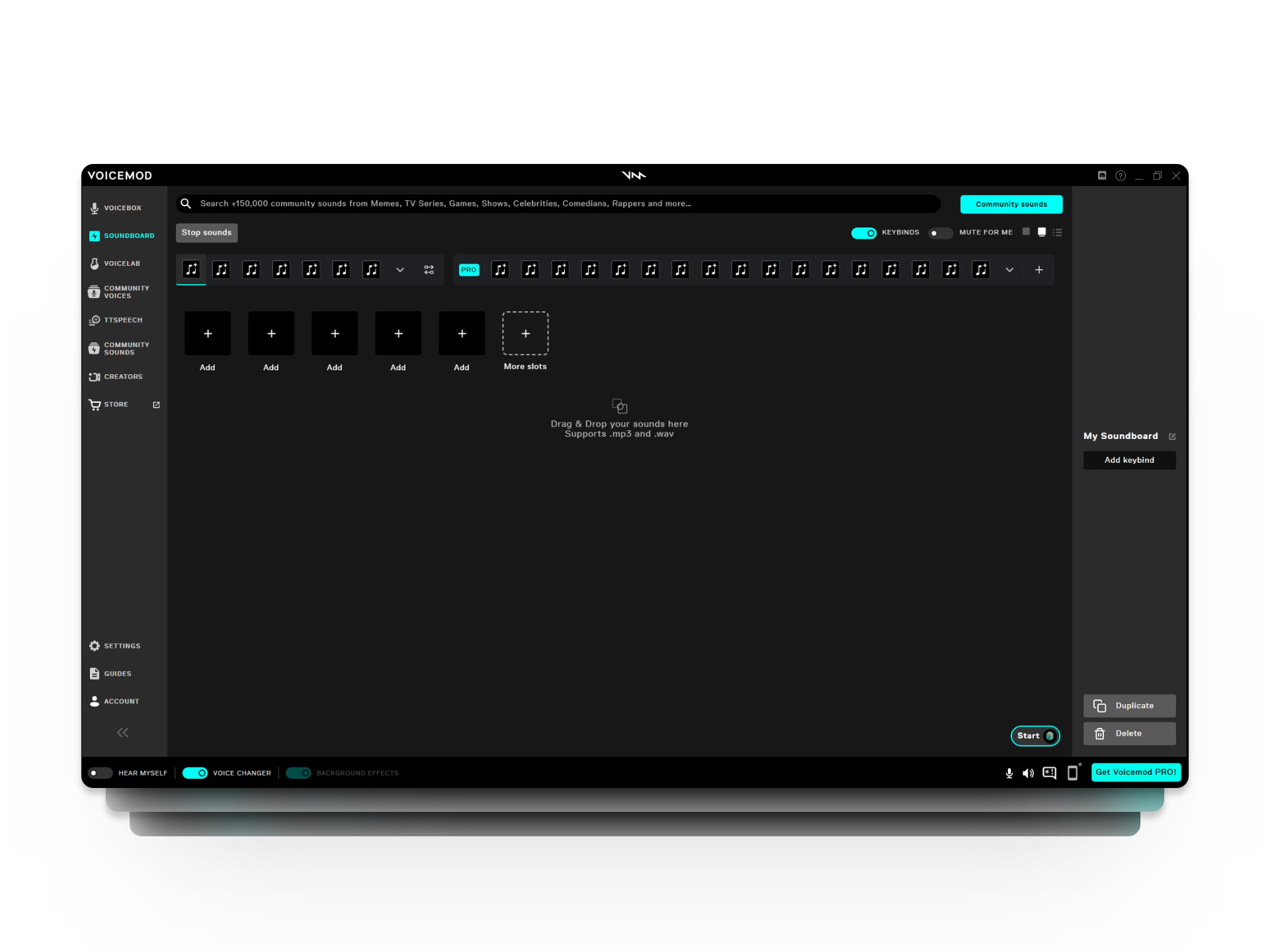Click the Stop sounds button

(x=206, y=233)
